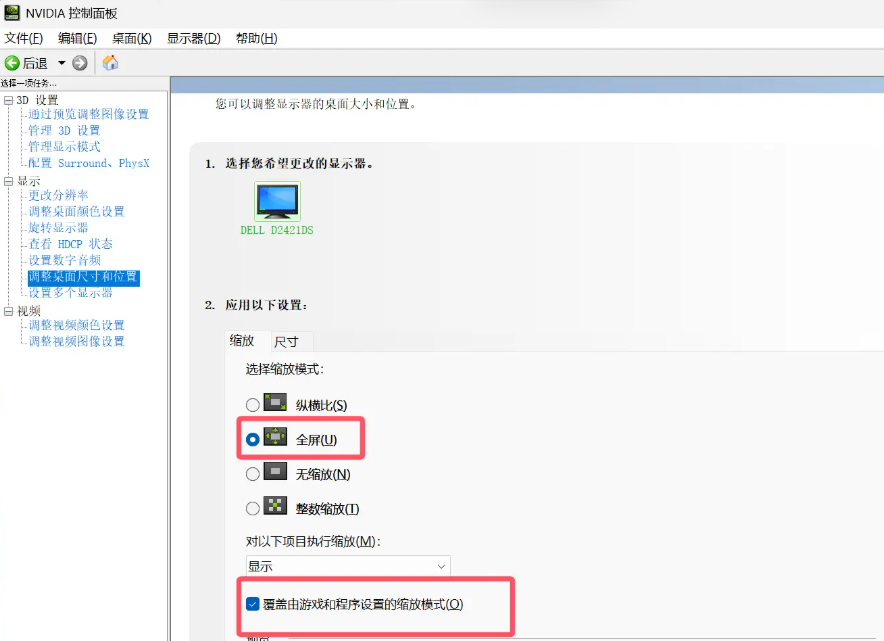Open 配置 Surround、PhysX link
This screenshot has height=641, width=884.
pos(89,163)
